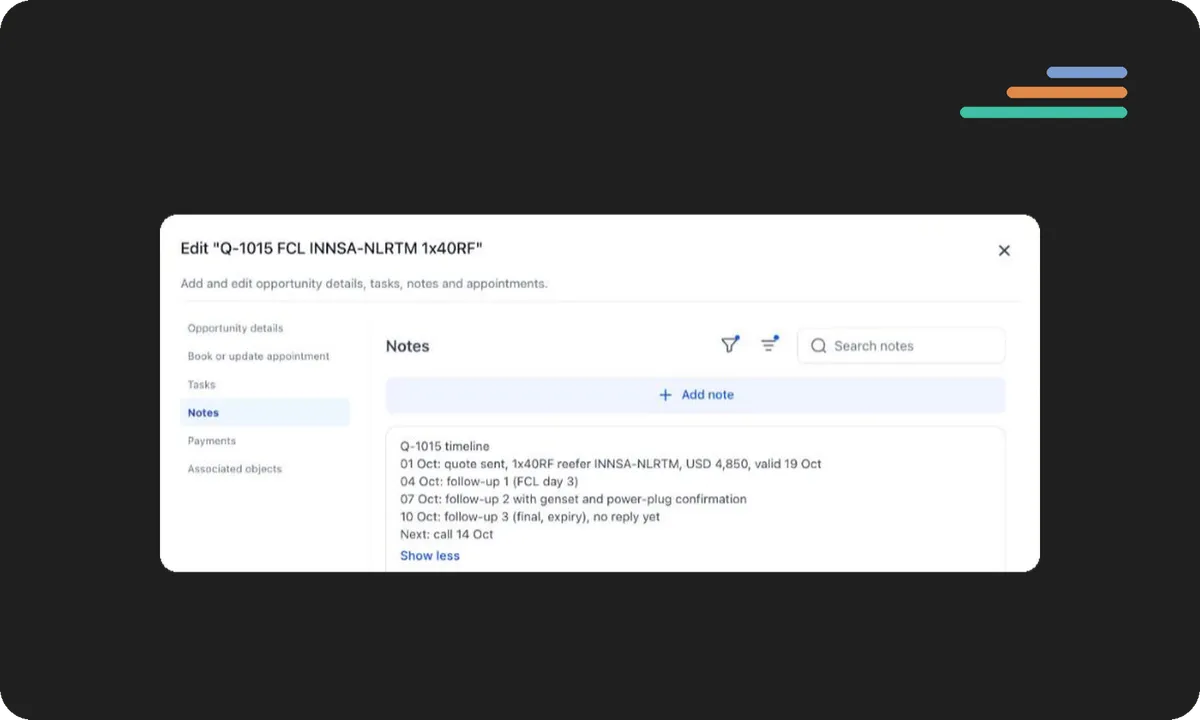Switch to the Tasks section

(x=201, y=384)
